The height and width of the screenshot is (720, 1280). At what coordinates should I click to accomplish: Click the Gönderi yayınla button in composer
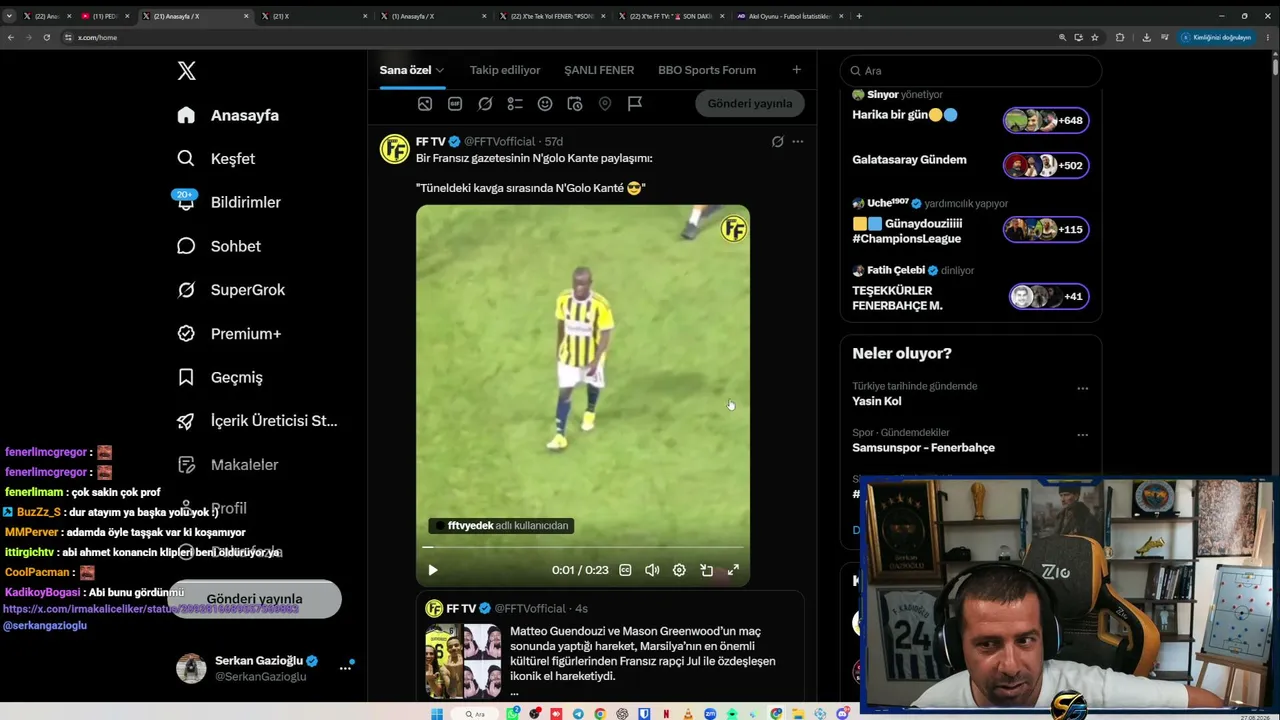[750, 103]
